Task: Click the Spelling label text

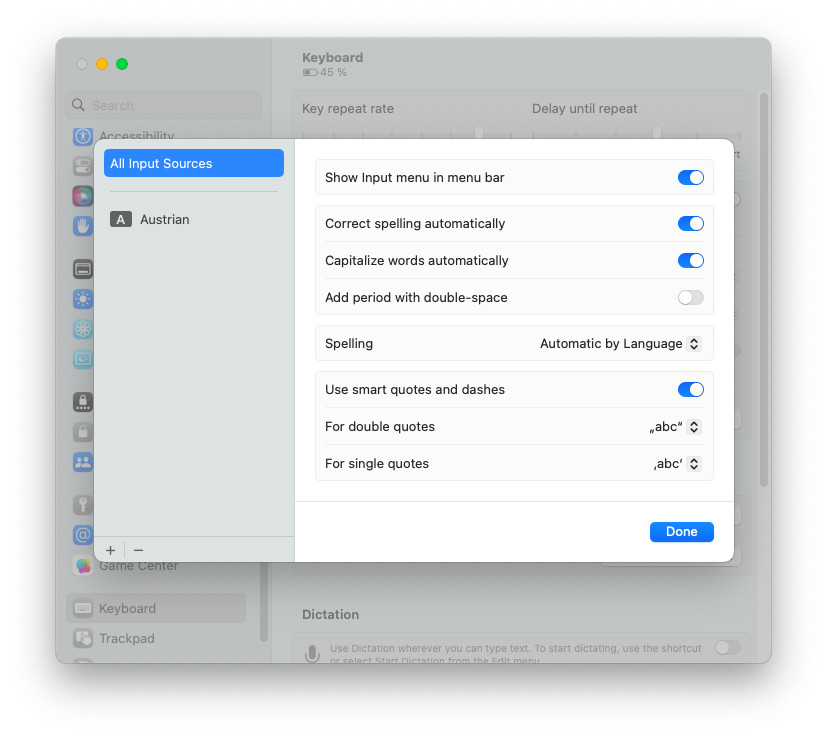Action: pos(349,344)
